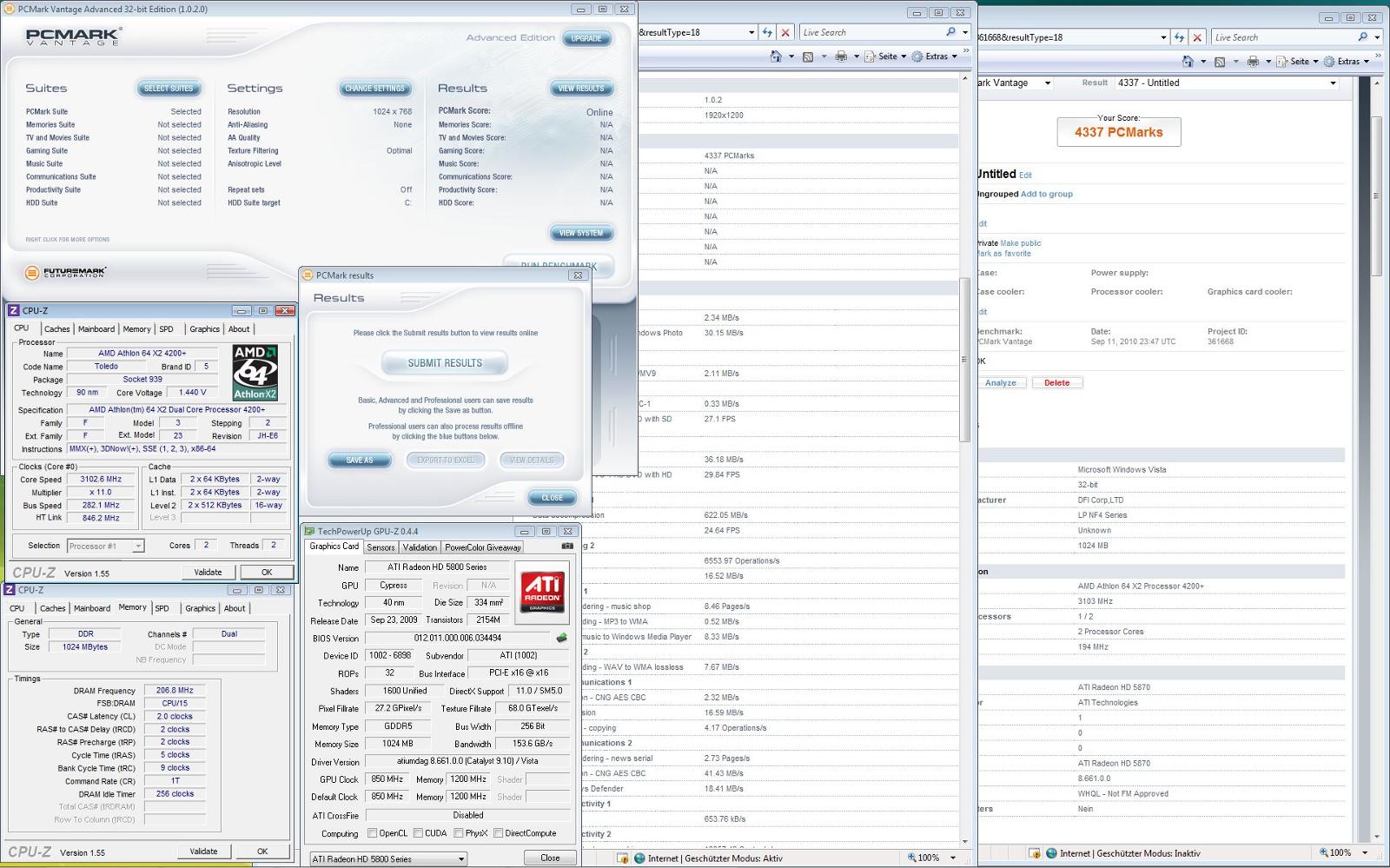Click the GPU-Z screenshot camera icon
1390x868 pixels.
pos(567,547)
